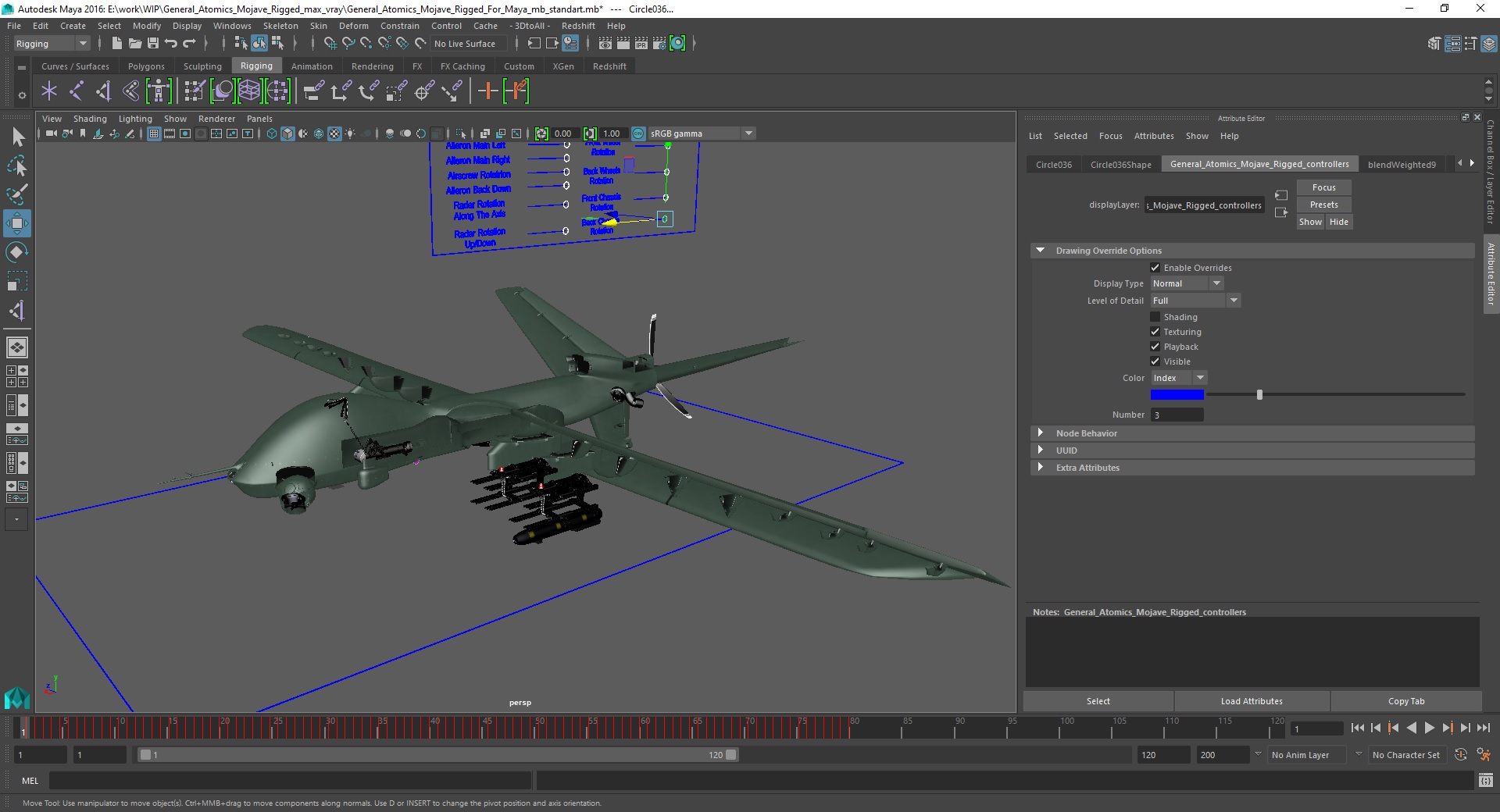Click the color index slider handle
This screenshot has height=812, width=1500.
[1259, 395]
